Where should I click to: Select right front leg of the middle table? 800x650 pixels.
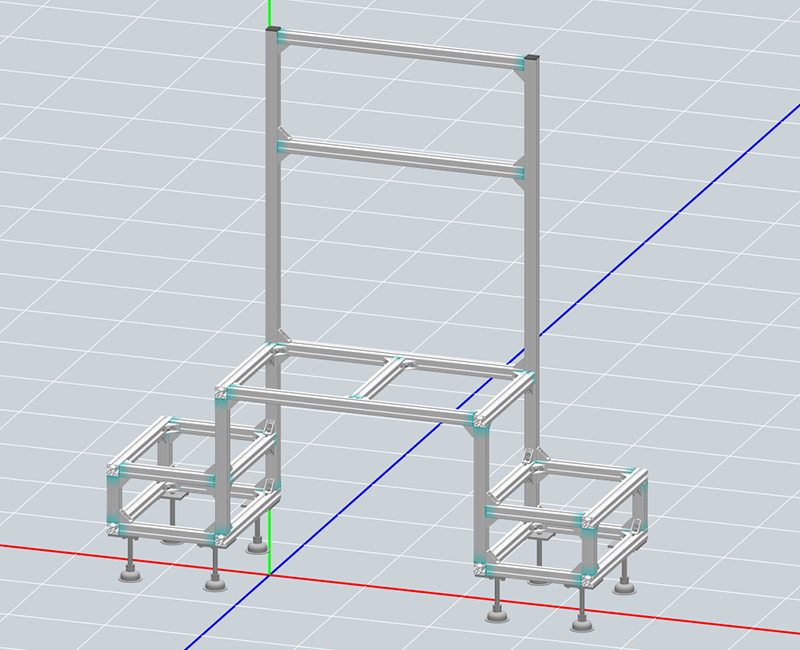pyautogui.click(x=481, y=480)
